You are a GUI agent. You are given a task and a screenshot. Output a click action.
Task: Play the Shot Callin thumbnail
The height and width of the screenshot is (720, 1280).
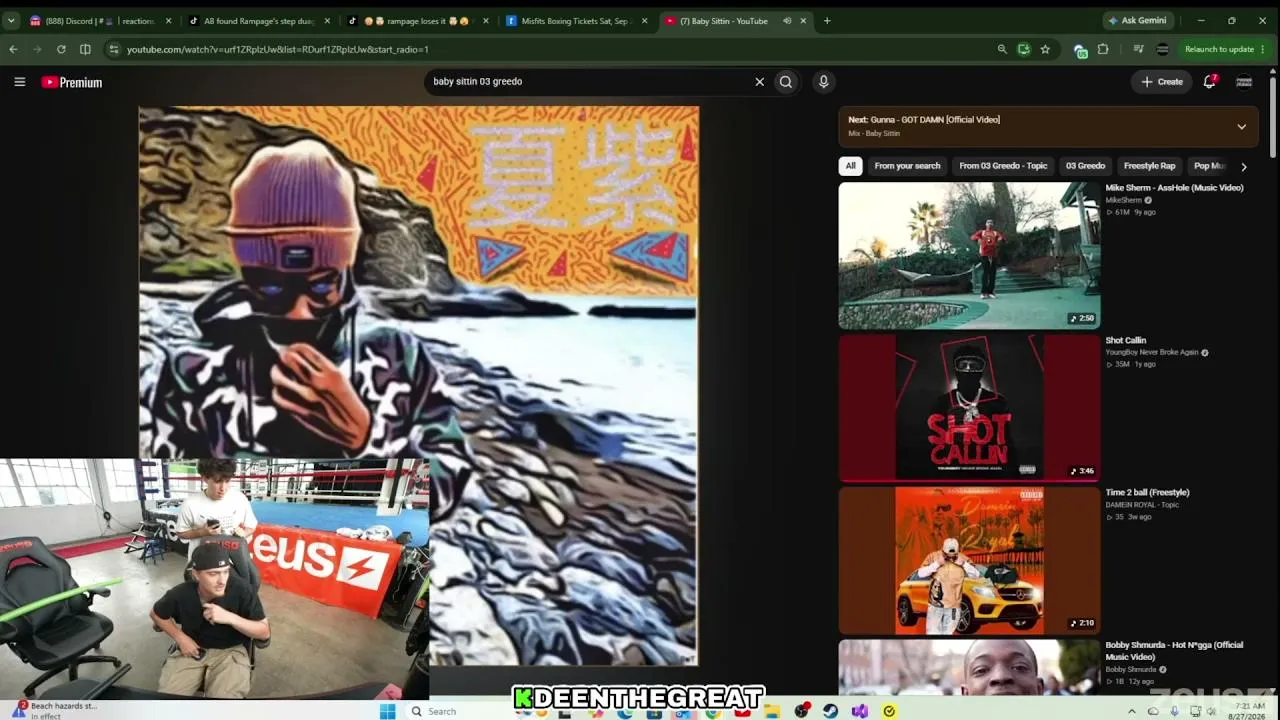[969, 408]
